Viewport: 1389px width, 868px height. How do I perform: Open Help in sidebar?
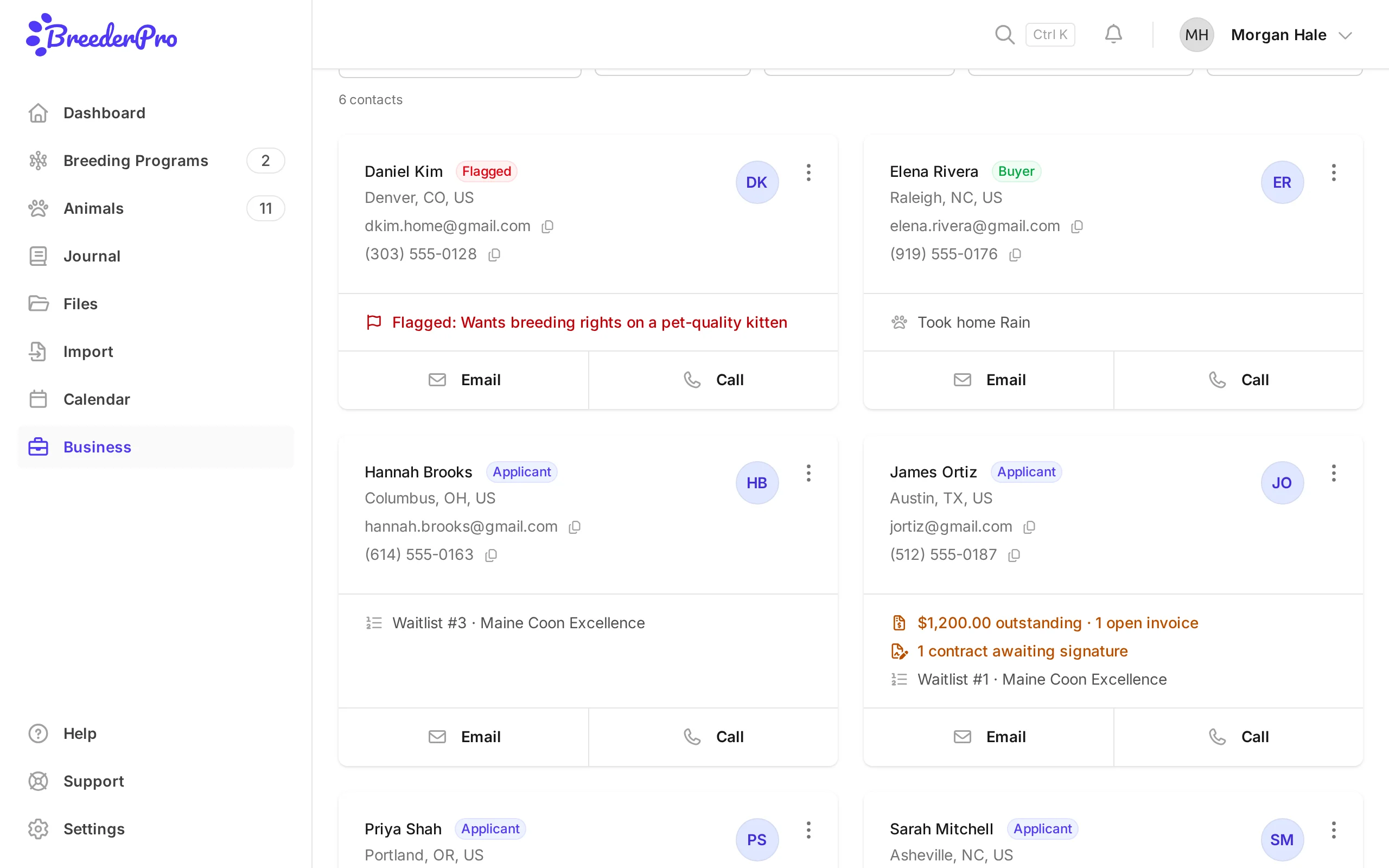point(156,733)
